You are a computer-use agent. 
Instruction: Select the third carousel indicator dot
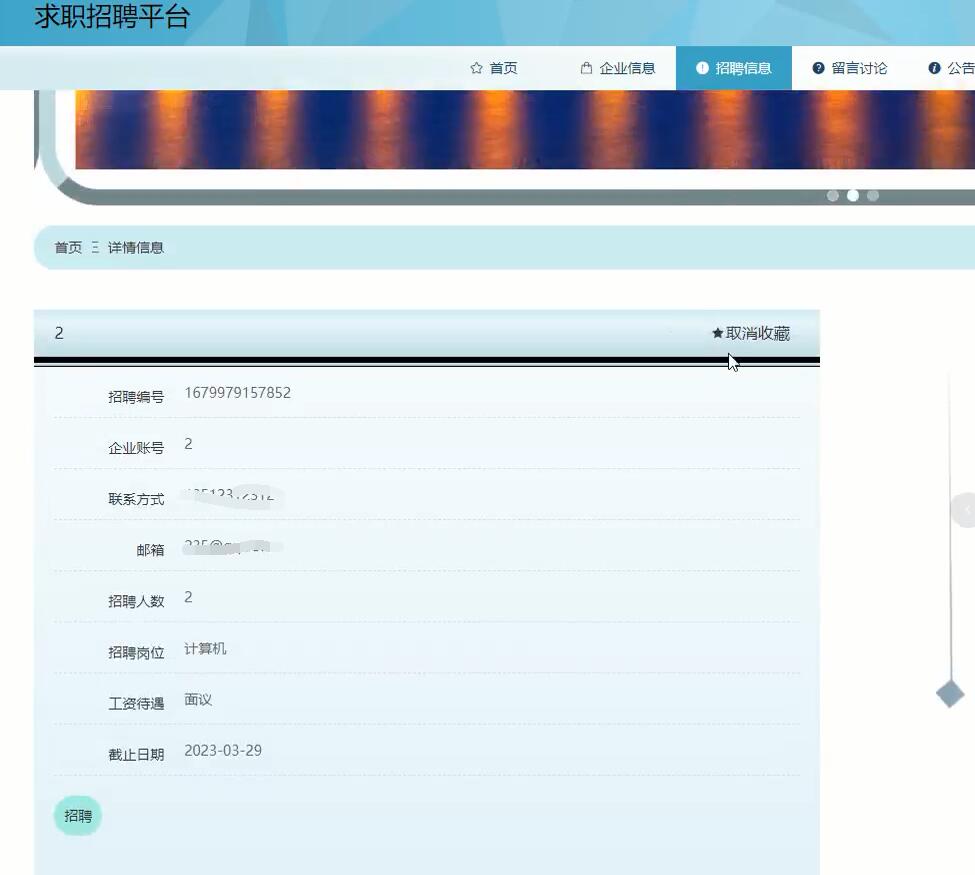tap(873, 196)
